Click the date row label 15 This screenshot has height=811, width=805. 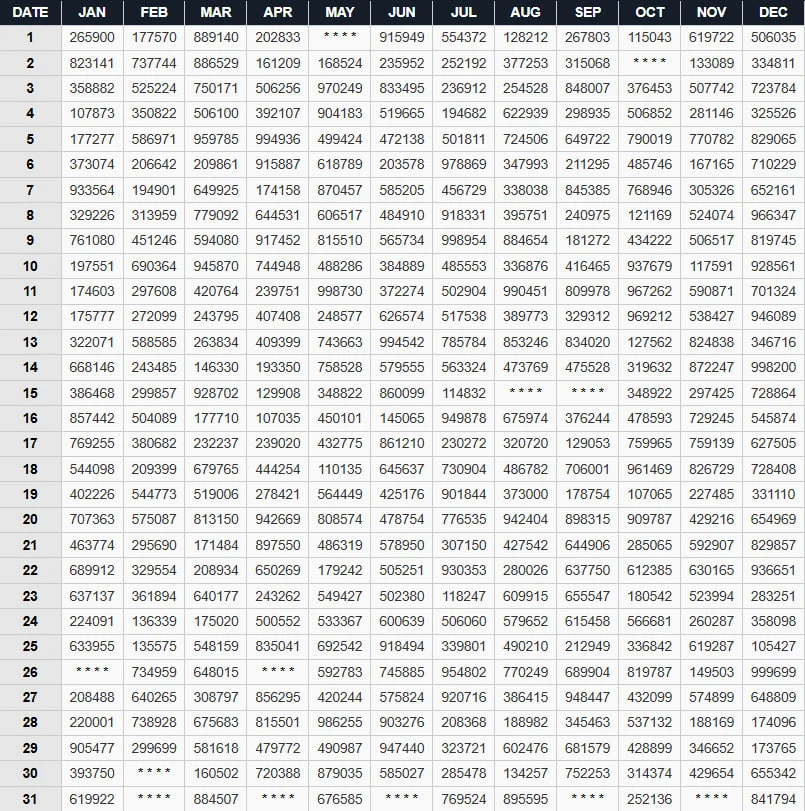[x=30, y=393]
